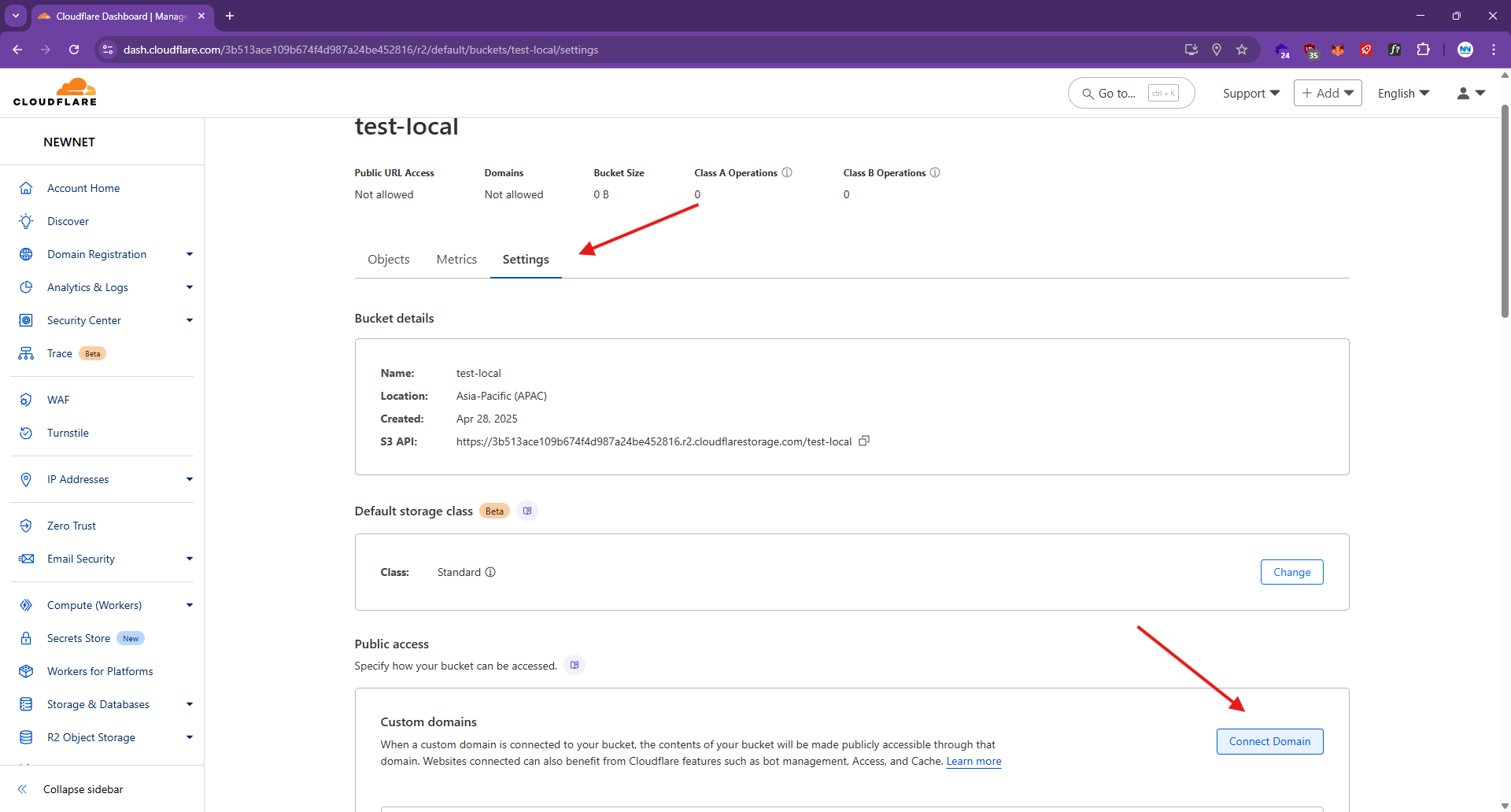
Task: Copy the S3 API URL
Action: (864, 441)
